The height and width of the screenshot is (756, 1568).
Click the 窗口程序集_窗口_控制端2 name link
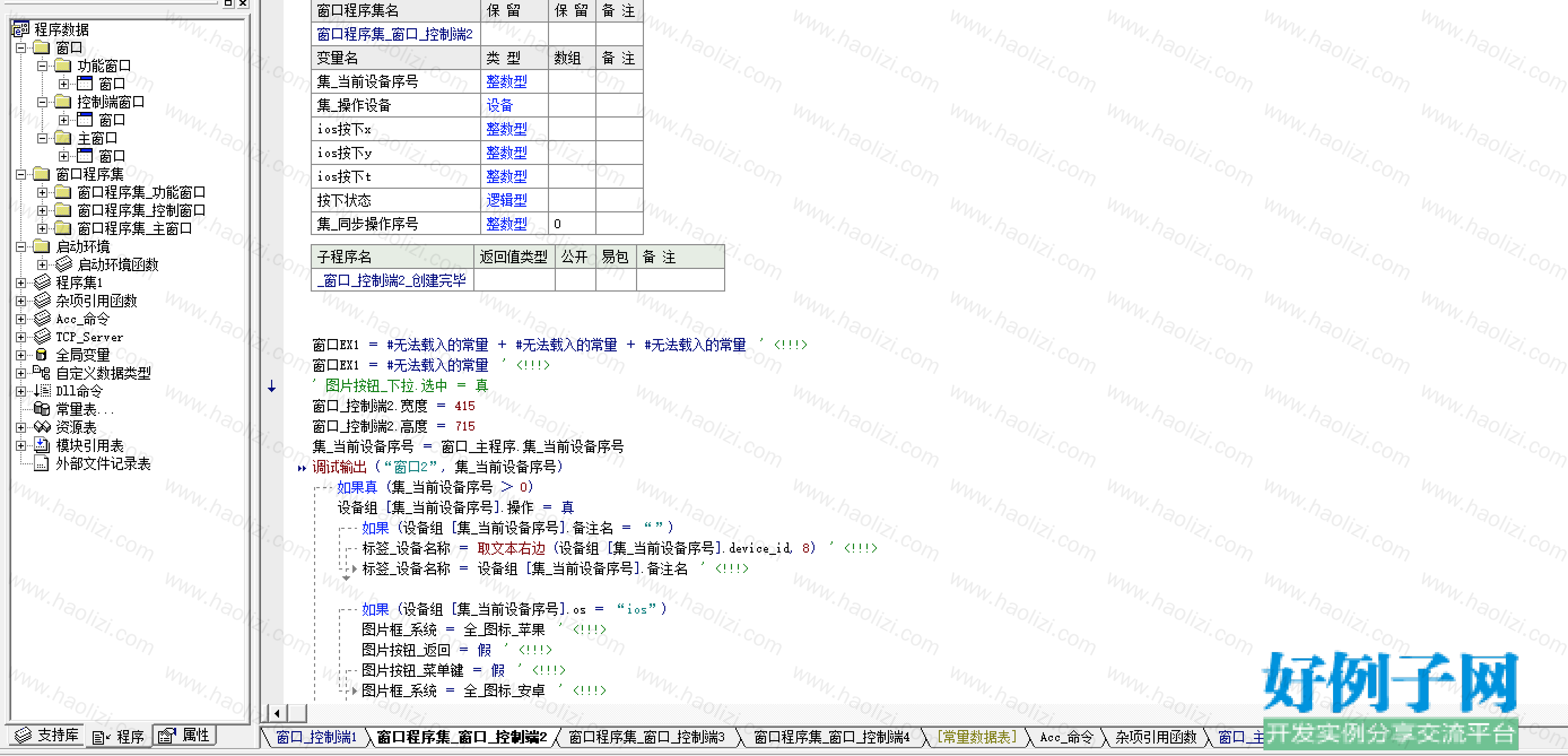tap(394, 34)
